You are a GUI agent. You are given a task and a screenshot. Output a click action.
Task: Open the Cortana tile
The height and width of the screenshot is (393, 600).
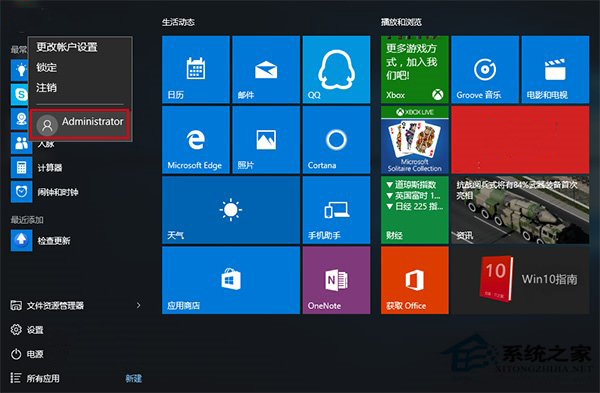[x=336, y=140]
